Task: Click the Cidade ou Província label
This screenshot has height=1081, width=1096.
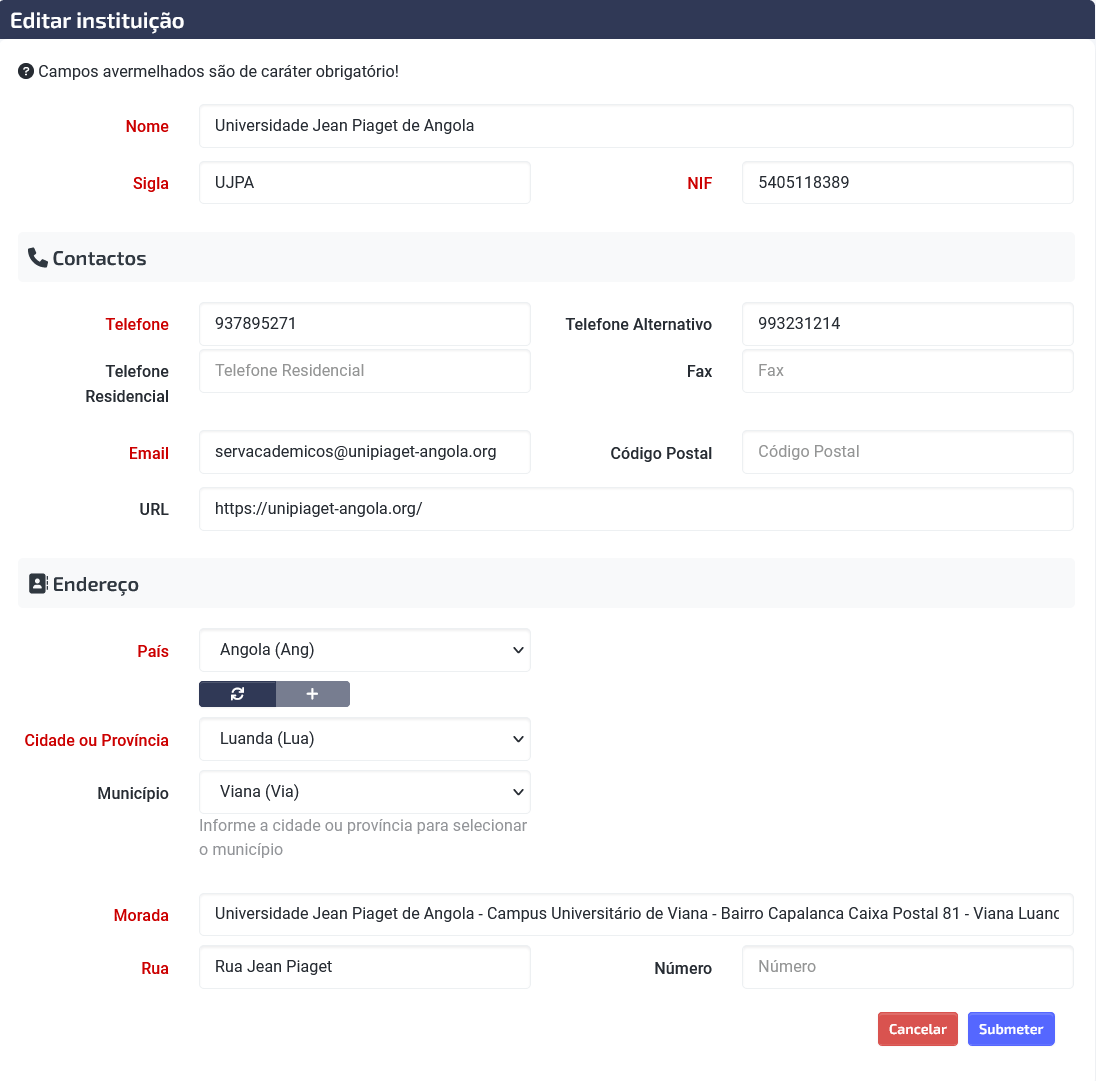Action: pyautogui.click(x=96, y=741)
